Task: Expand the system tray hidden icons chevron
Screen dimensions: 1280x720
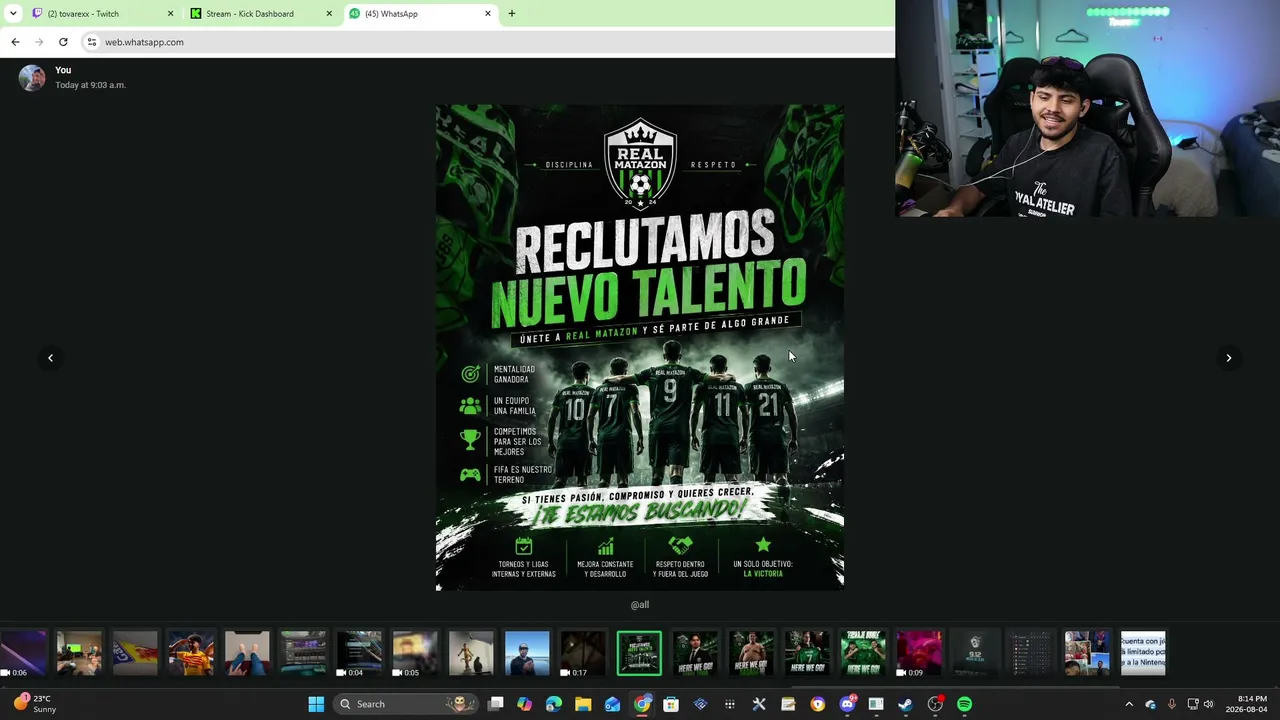Action: 1129,704
